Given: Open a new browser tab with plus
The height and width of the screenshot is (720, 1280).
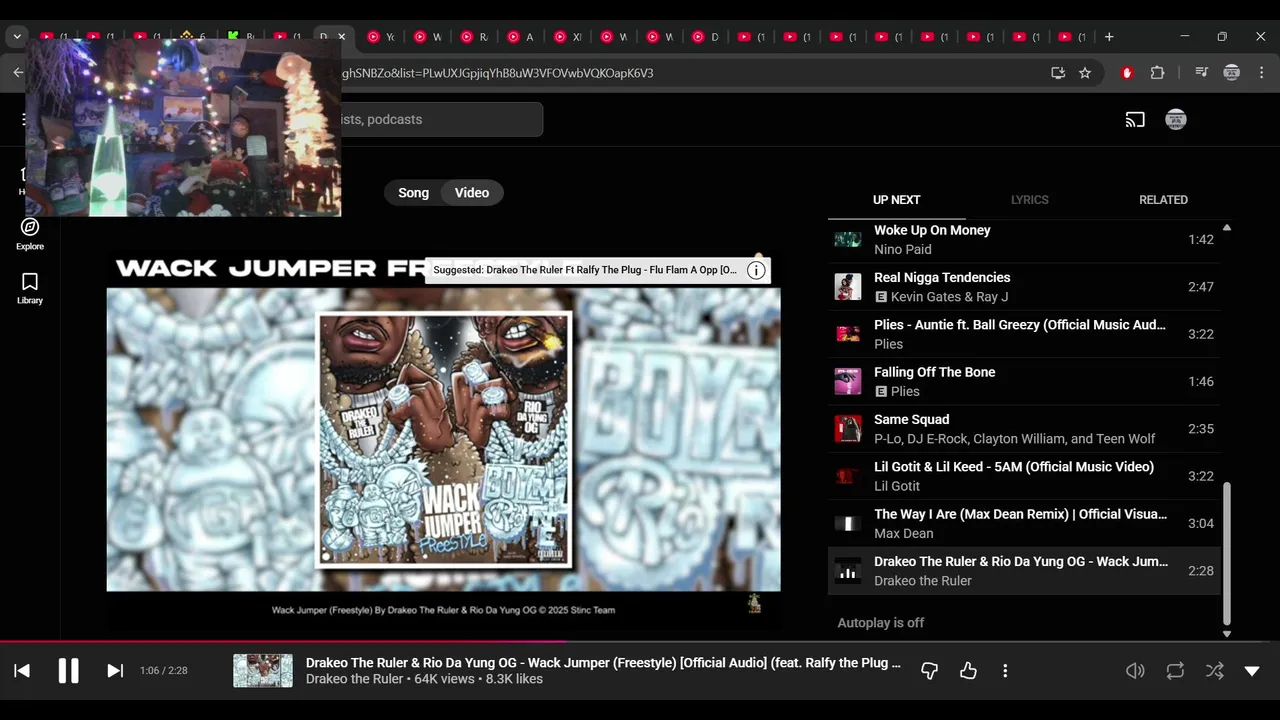Looking at the screenshot, I should tap(1109, 37).
